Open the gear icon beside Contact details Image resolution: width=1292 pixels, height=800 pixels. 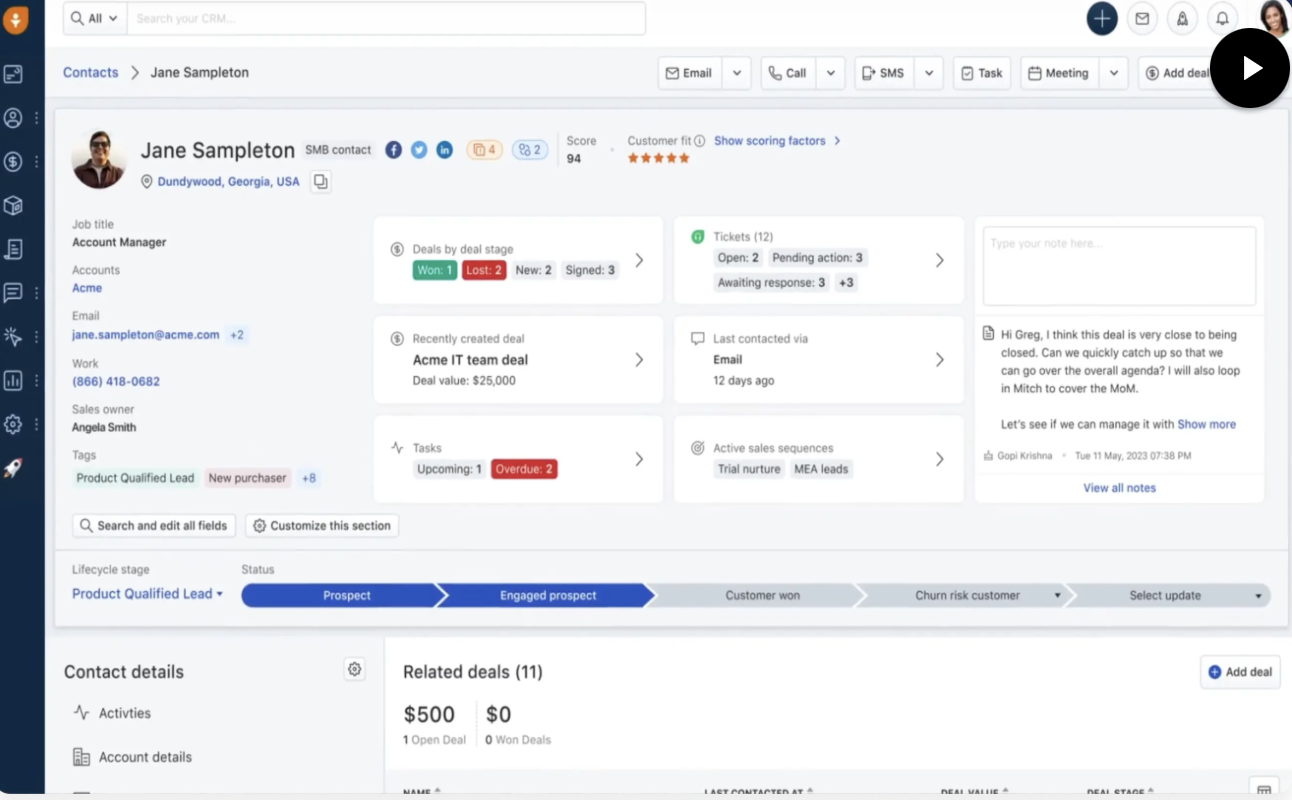click(x=354, y=670)
